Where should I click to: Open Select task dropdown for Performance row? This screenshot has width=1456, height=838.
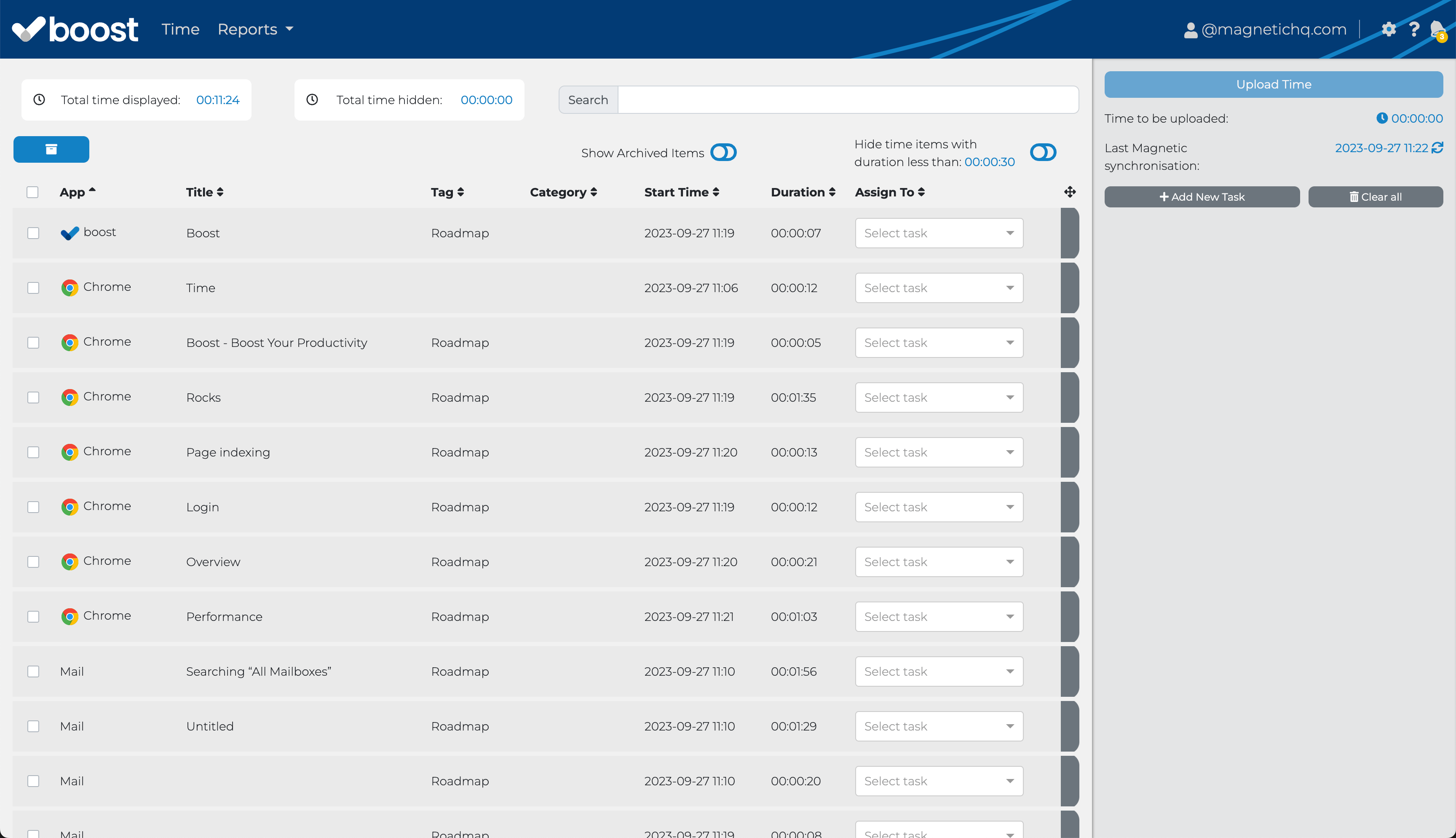pyautogui.click(x=939, y=616)
